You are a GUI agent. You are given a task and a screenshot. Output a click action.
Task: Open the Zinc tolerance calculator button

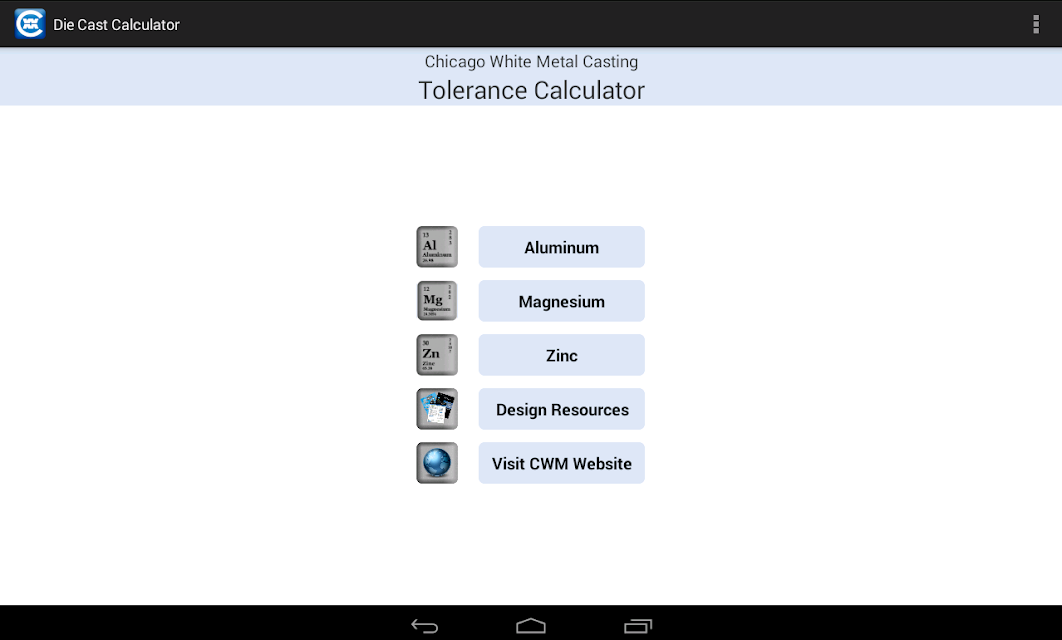coord(561,356)
